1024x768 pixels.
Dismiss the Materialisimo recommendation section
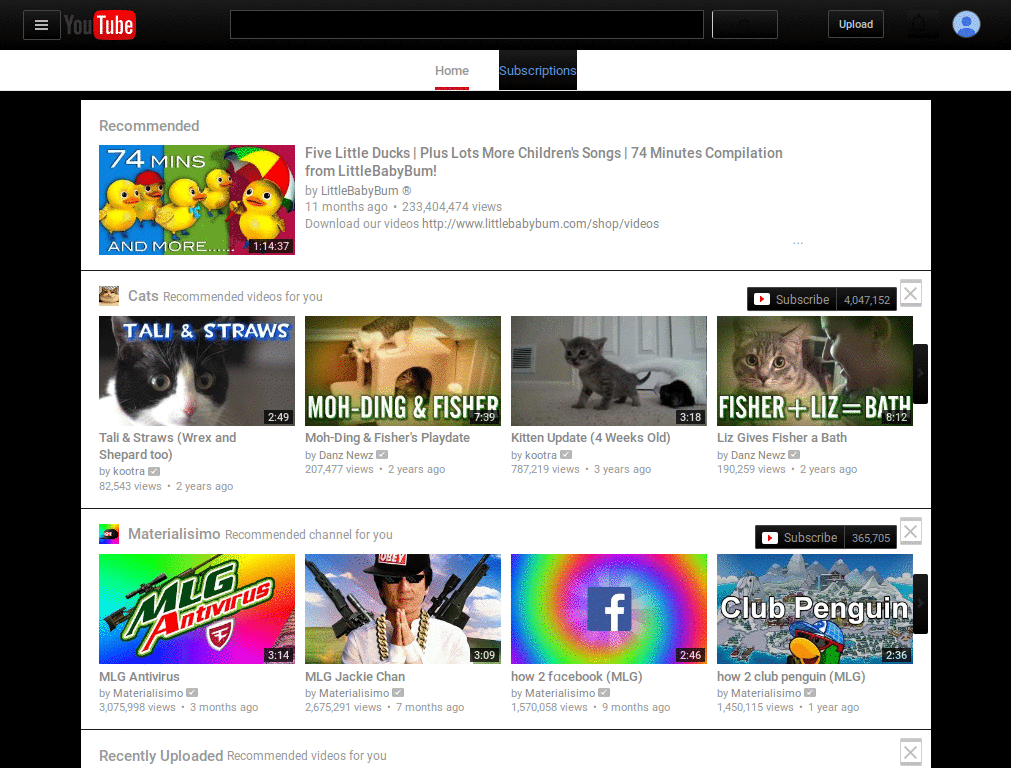coord(910,531)
